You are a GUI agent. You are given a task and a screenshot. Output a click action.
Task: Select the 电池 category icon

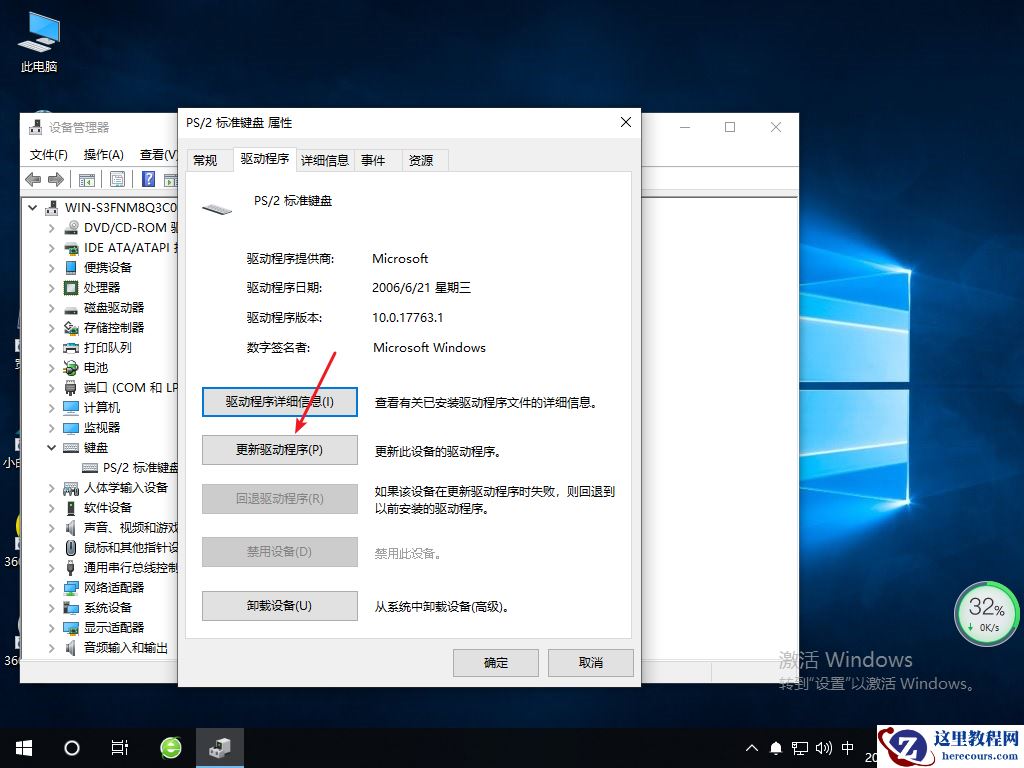(72, 367)
